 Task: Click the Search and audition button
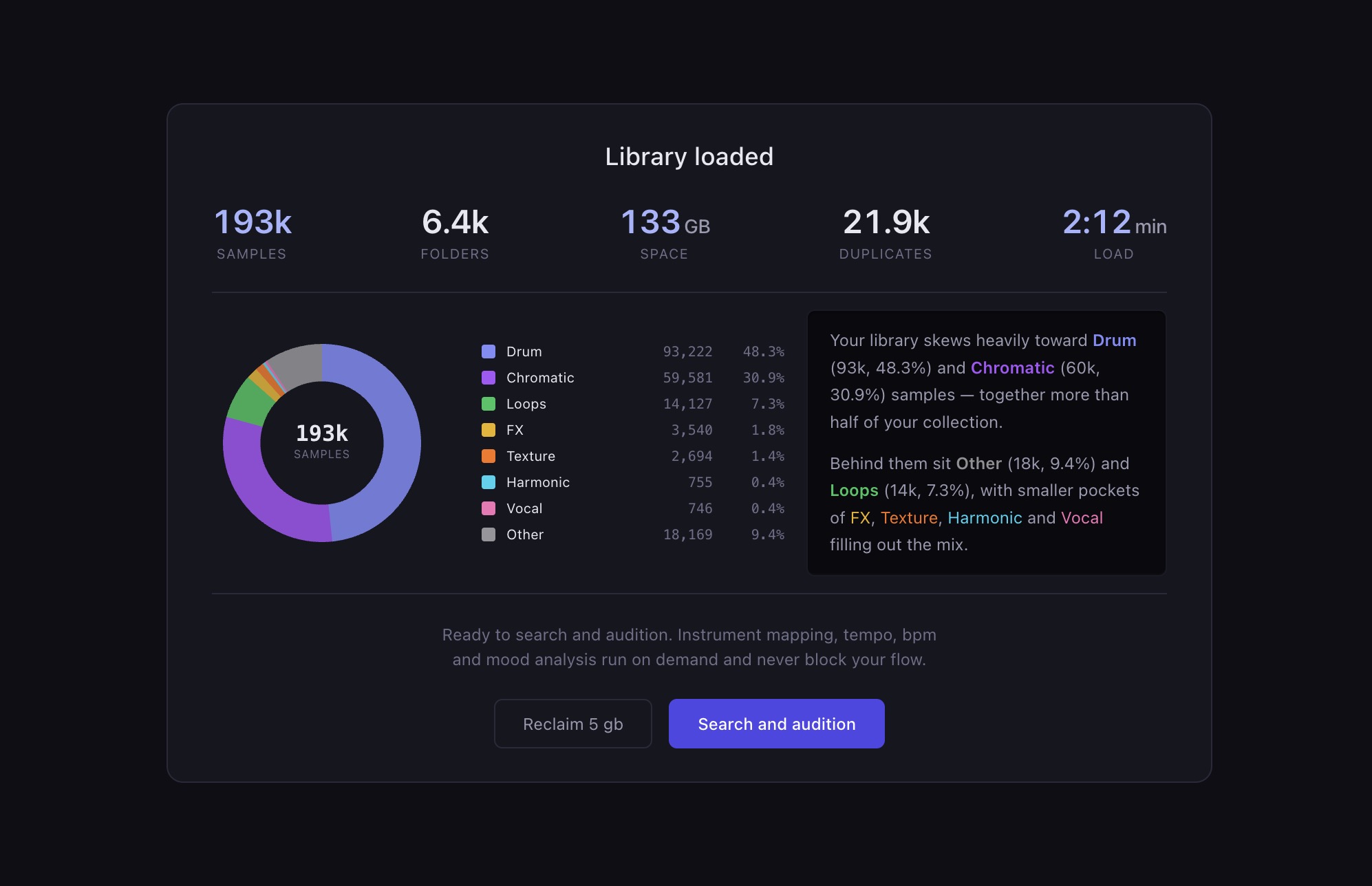tap(776, 724)
